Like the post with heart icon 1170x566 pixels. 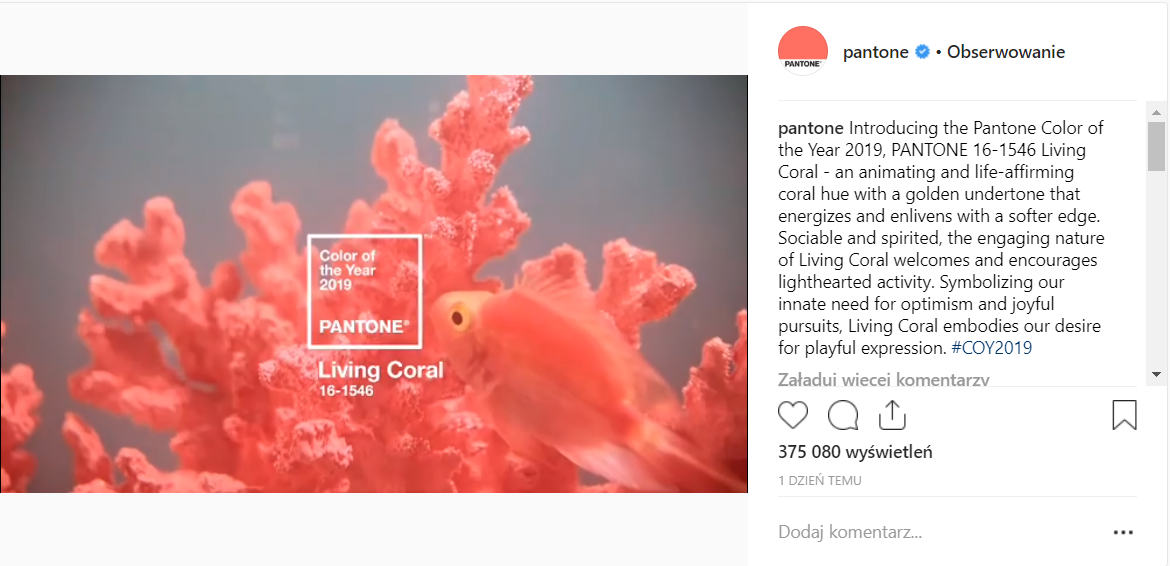[792, 415]
